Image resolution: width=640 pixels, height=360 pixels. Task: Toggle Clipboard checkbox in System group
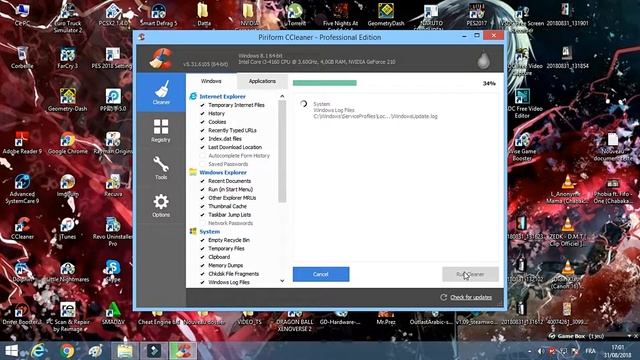click(202, 257)
